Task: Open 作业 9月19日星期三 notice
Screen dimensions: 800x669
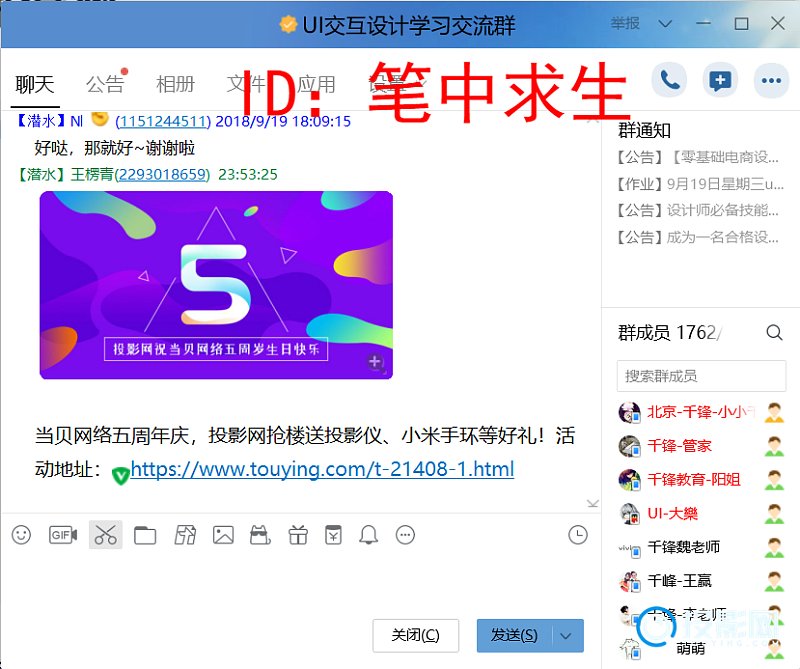Action: 699,184
